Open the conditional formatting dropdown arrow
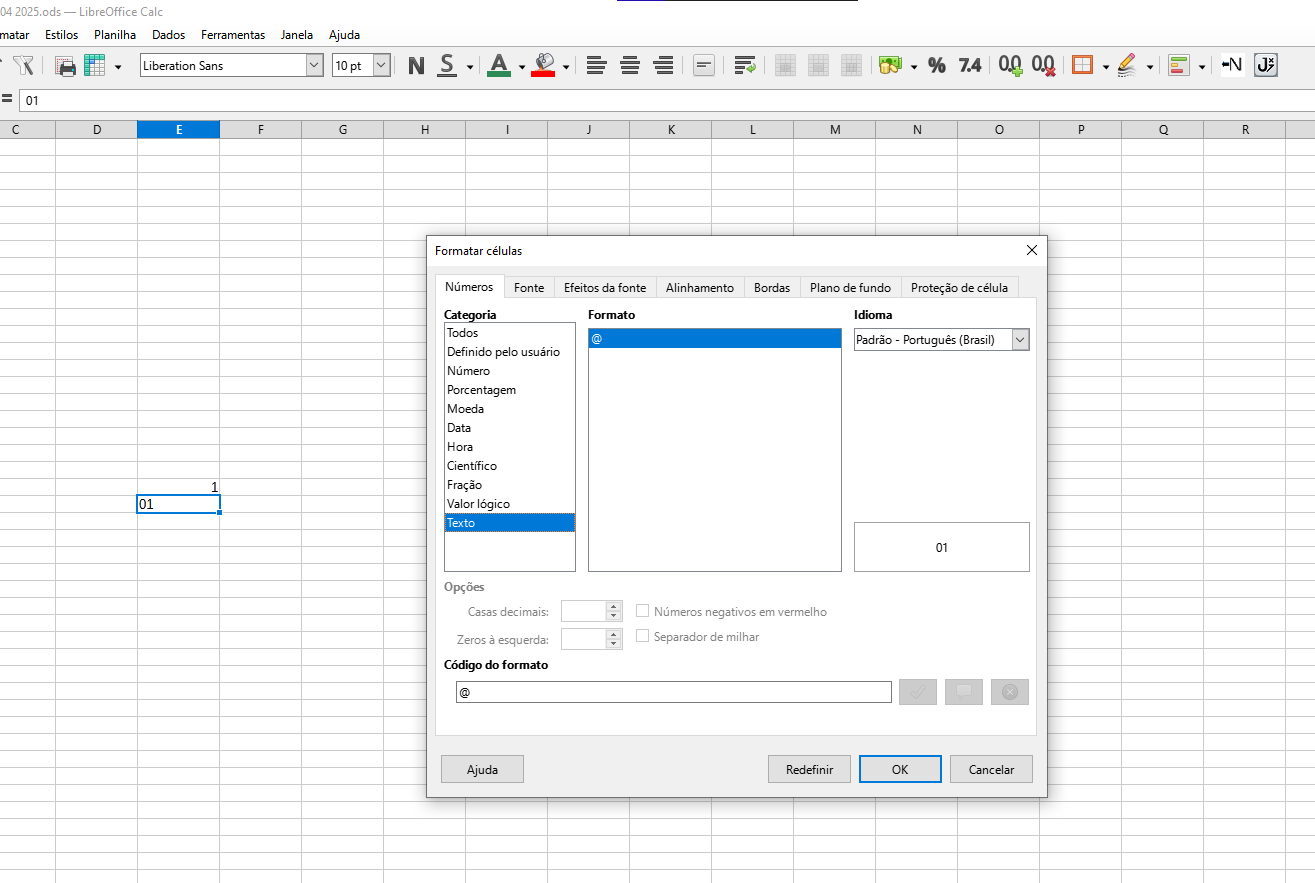The image size is (1315, 883). click(x=1201, y=67)
